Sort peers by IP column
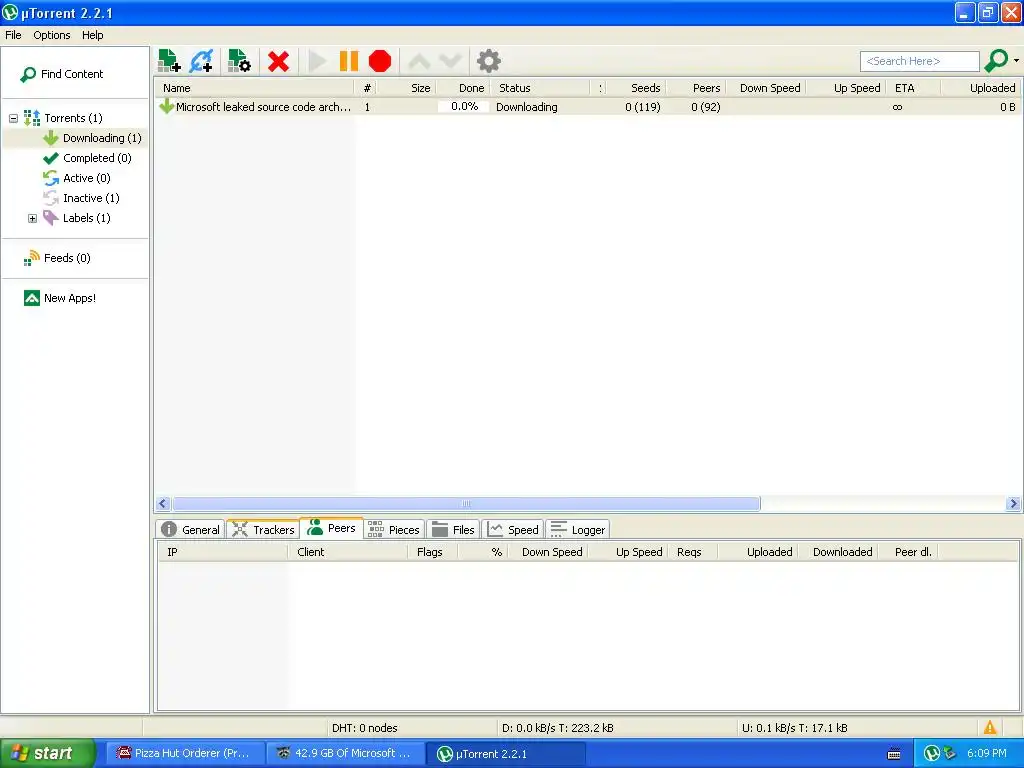This screenshot has width=1024, height=768. coord(223,552)
